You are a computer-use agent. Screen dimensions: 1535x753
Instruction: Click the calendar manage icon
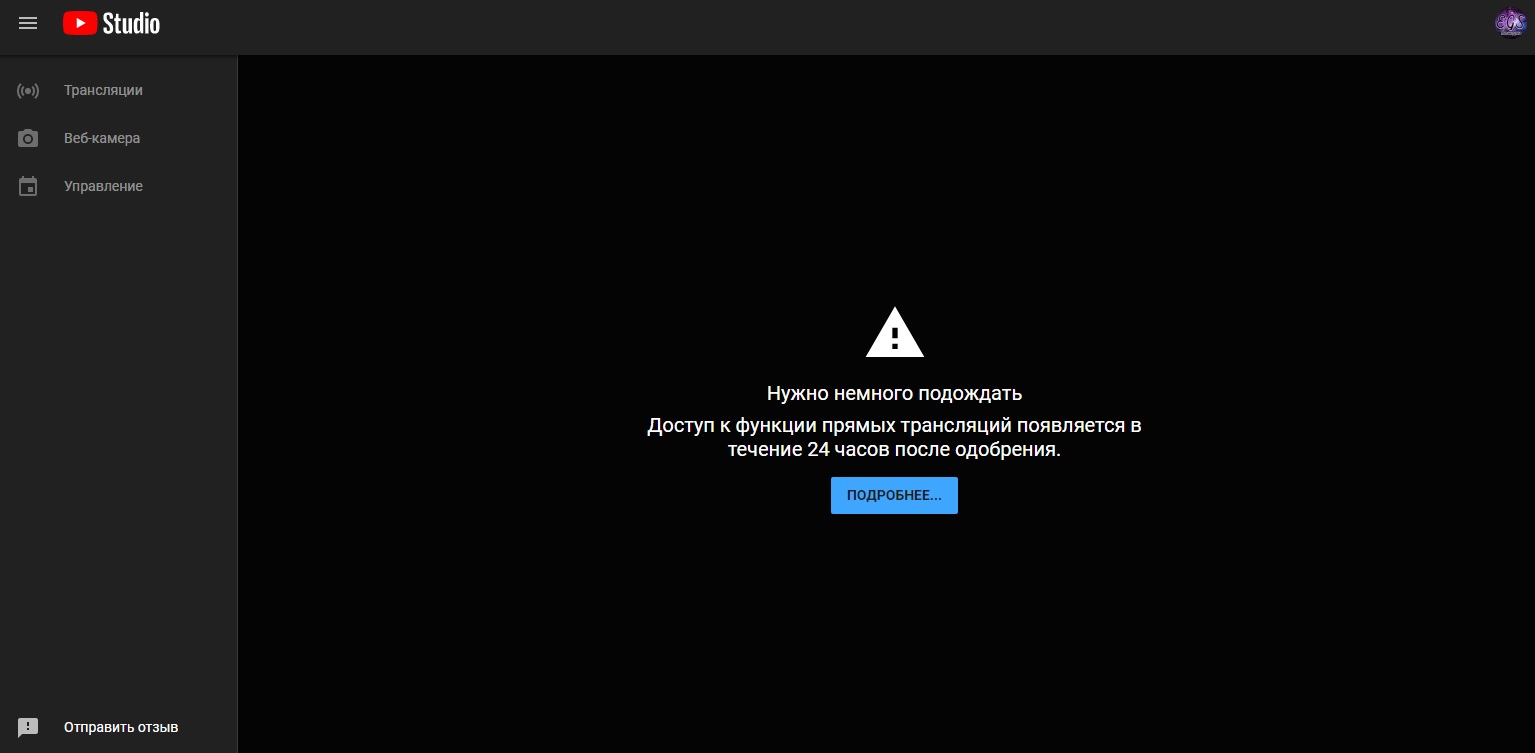(28, 187)
